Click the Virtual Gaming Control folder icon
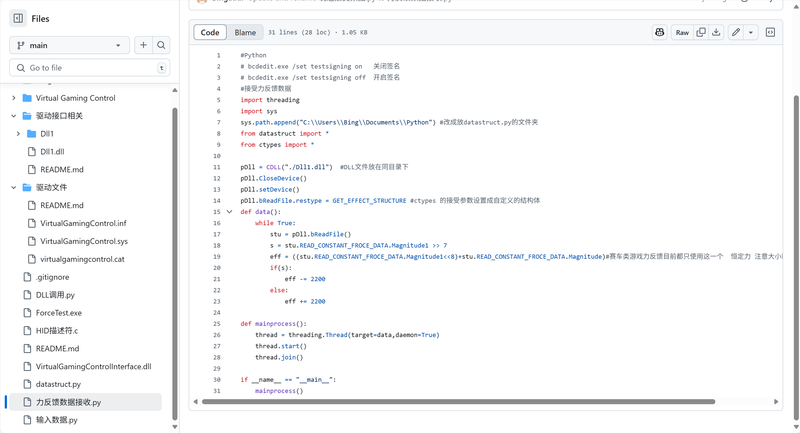800x433 pixels. click(27, 98)
